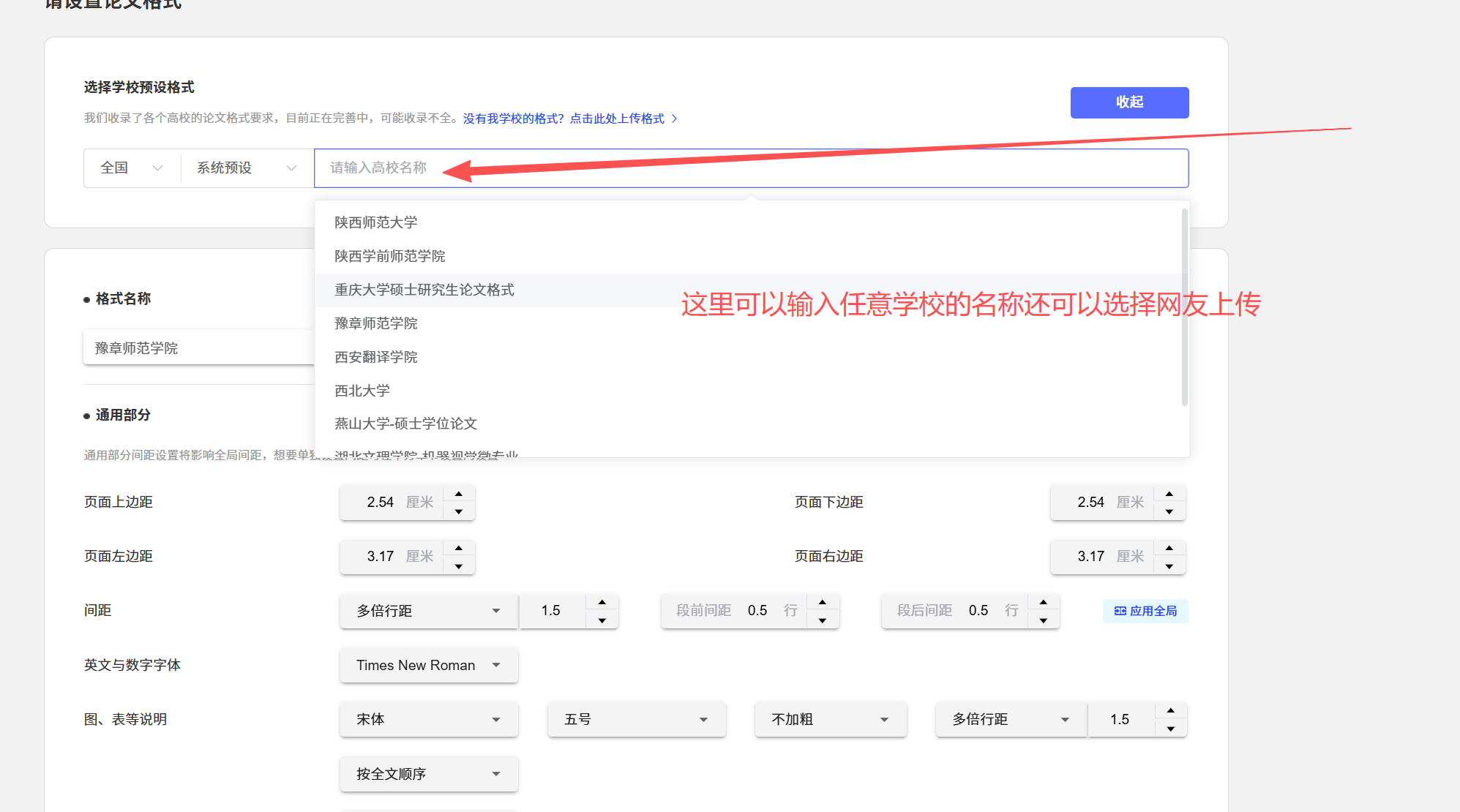Screen dimensions: 1460x812
Task: Increase page top margin with up arrow
Action: (x=459, y=494)
